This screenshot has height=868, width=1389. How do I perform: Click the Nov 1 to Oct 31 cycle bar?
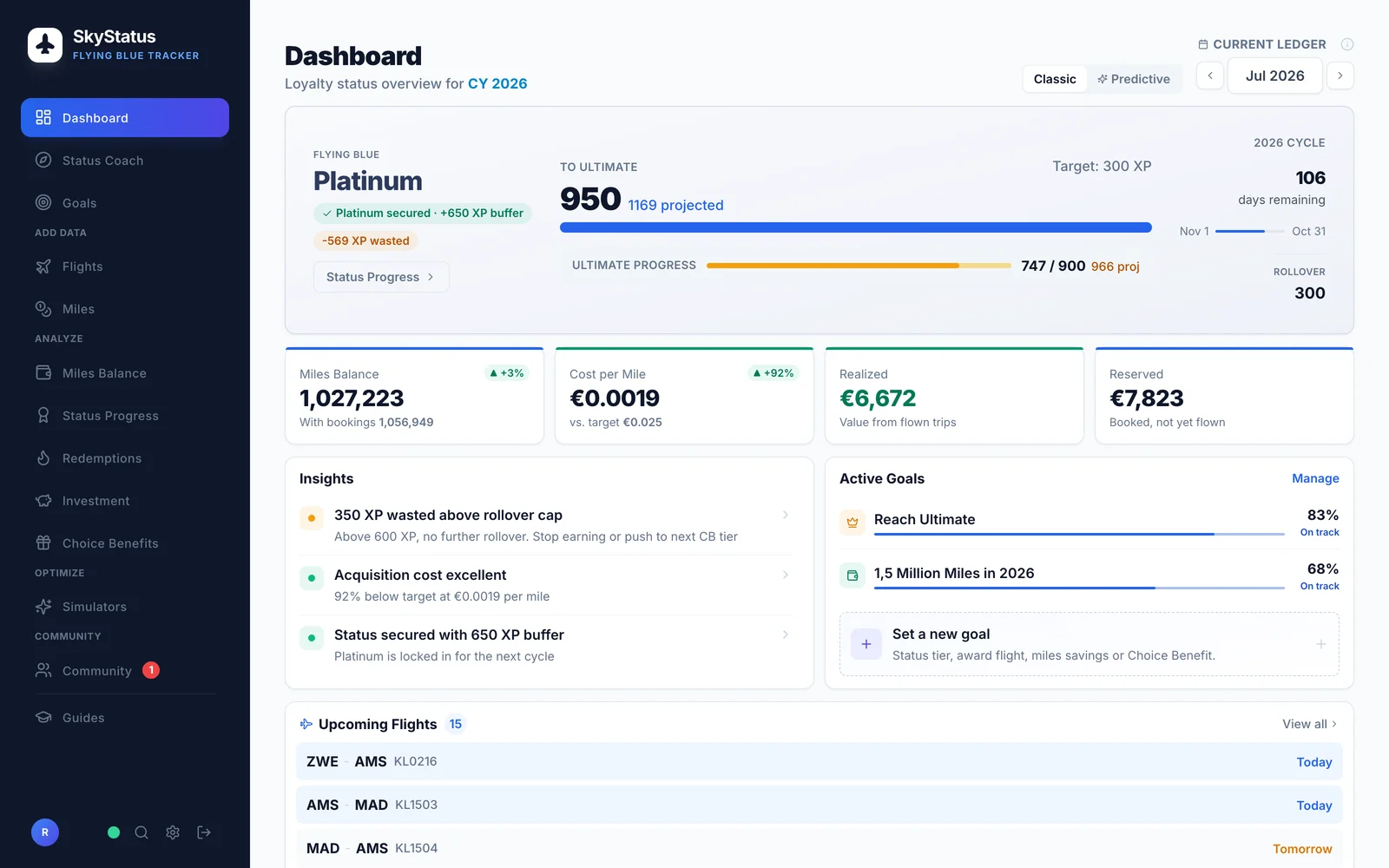pos(1250,231)
